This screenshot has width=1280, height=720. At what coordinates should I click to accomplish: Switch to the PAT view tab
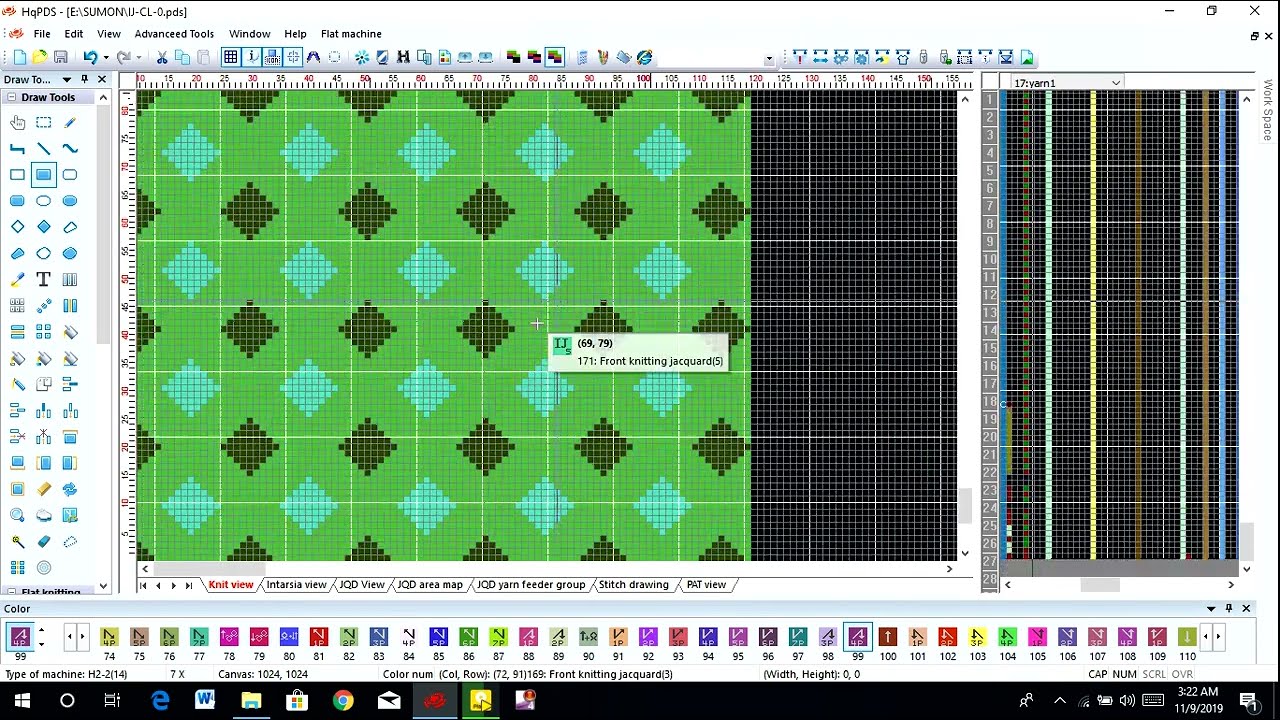706,585
